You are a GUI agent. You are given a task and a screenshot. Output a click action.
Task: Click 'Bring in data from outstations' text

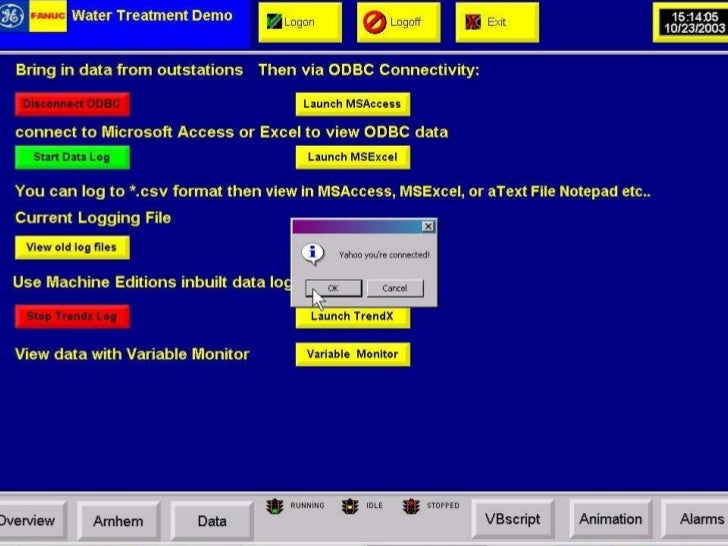[129, 70]
